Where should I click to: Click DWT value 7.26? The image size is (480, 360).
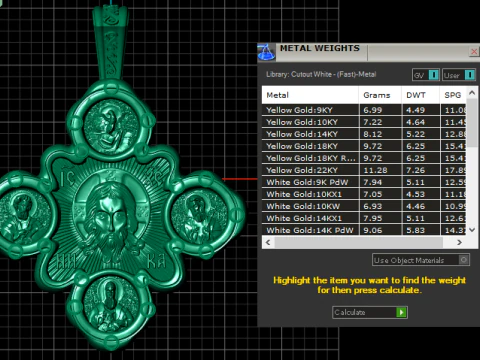point(415,170)
